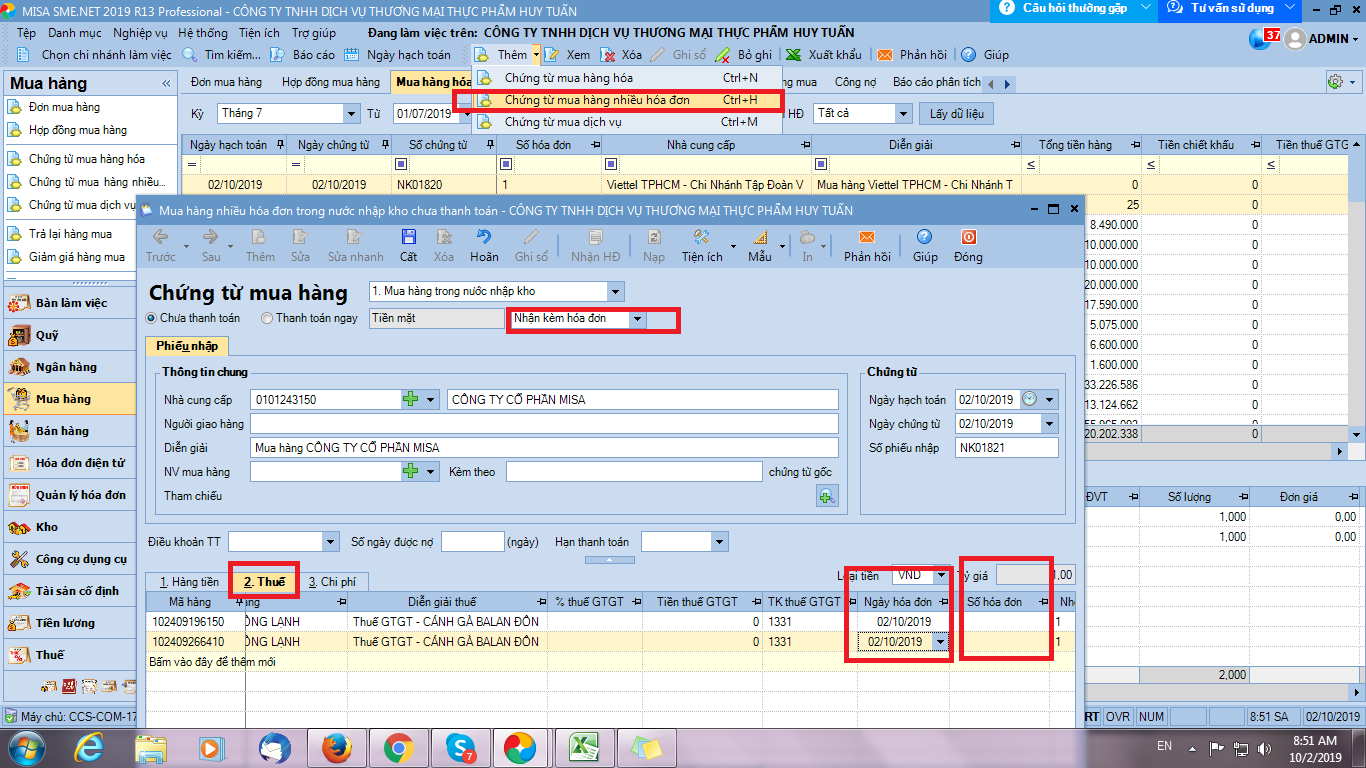The height and width of the screenshot is (768, 1366).
Task: Switch to the 3. Chi phí tab
Action: pyautogui.click(x=337, y=582)
